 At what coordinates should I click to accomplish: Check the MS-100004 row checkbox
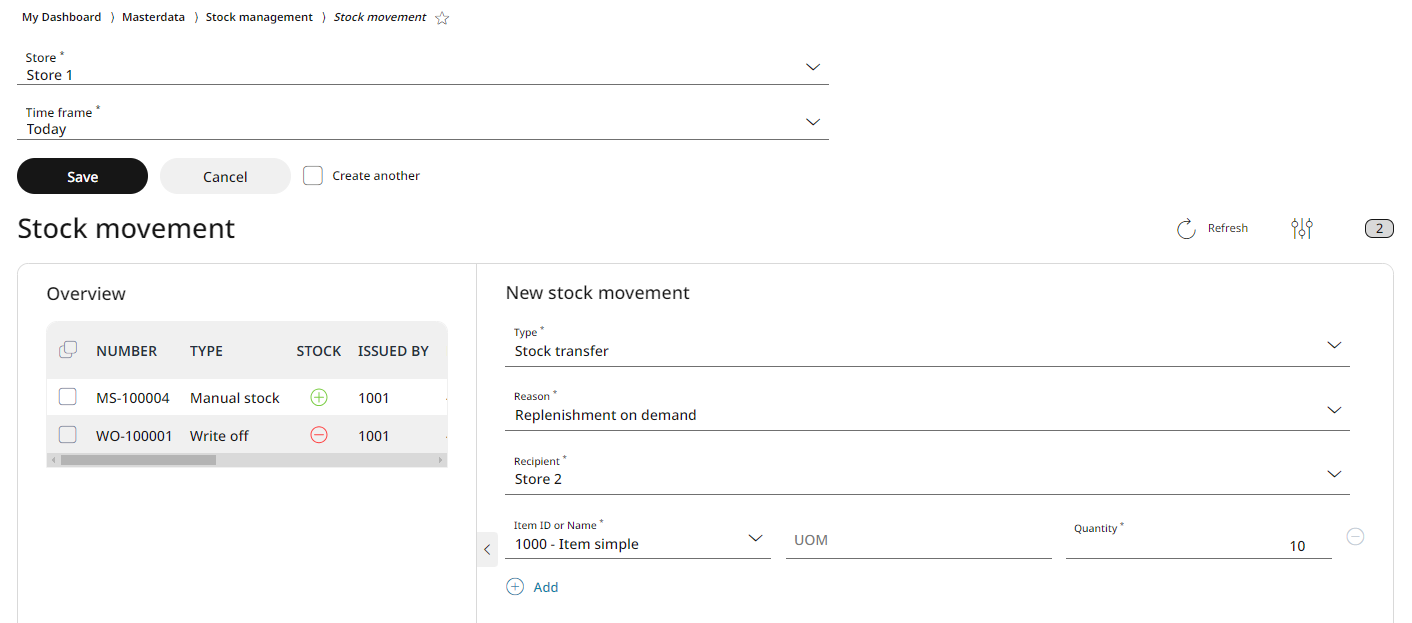coord(68,397)
